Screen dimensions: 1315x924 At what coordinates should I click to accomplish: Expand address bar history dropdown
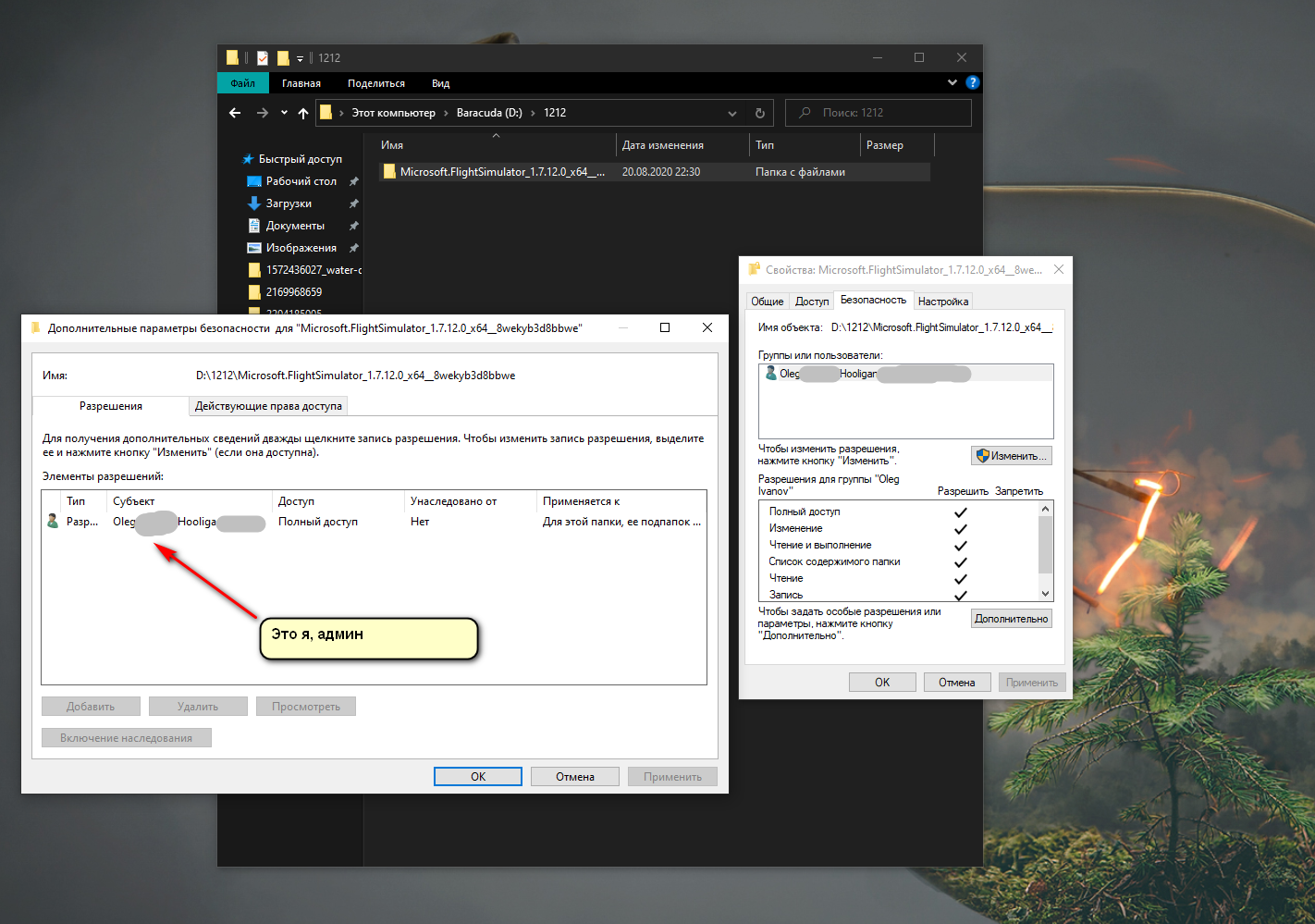point(732,113)
